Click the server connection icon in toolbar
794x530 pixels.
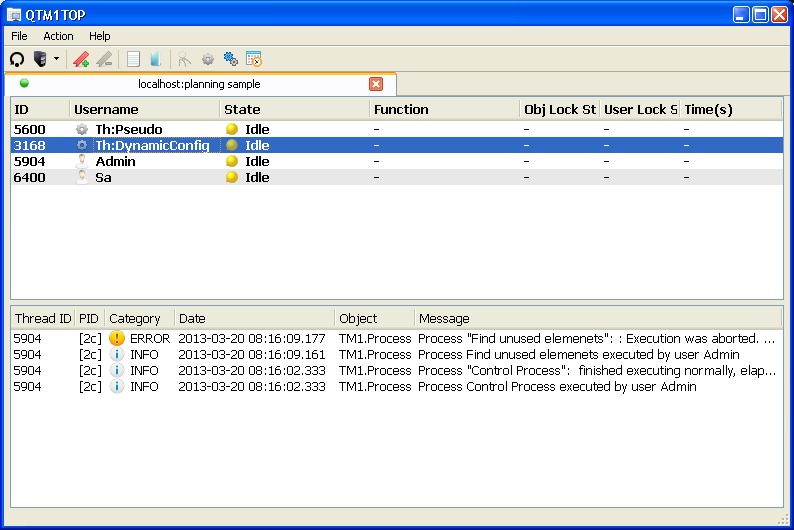tap(40, 59)
